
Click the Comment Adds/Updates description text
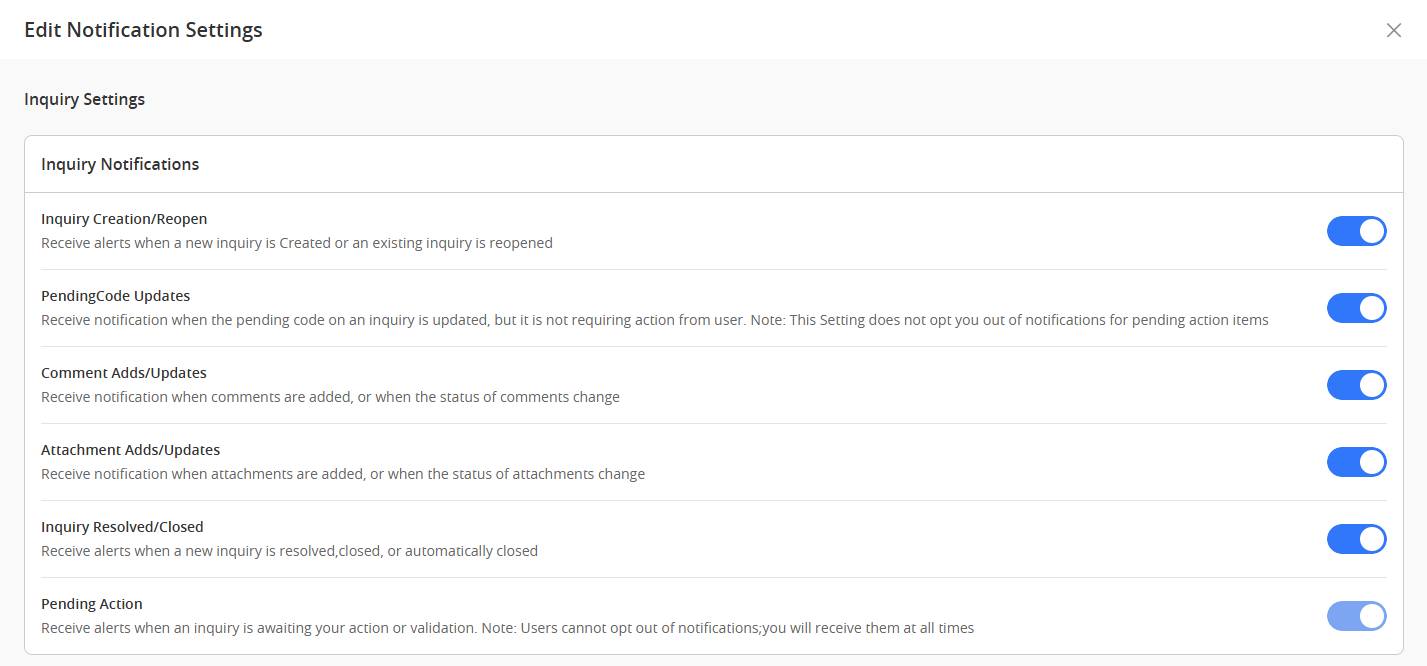coord(330,397)
